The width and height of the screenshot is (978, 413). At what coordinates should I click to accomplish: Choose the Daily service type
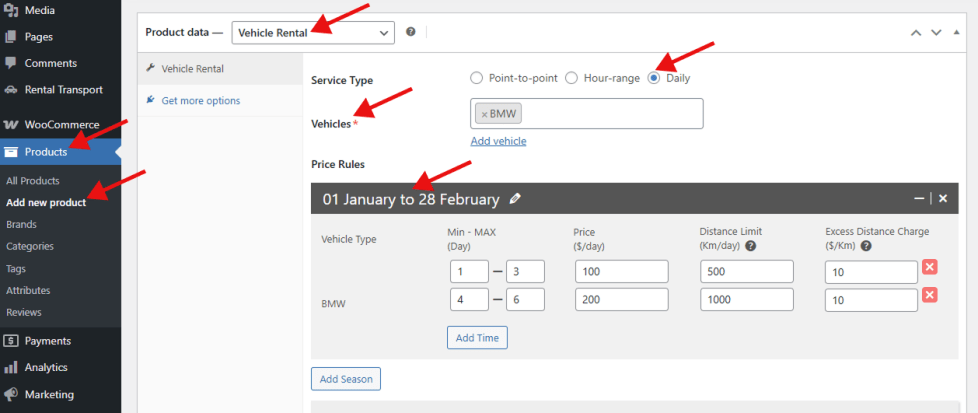coord(655,78)
